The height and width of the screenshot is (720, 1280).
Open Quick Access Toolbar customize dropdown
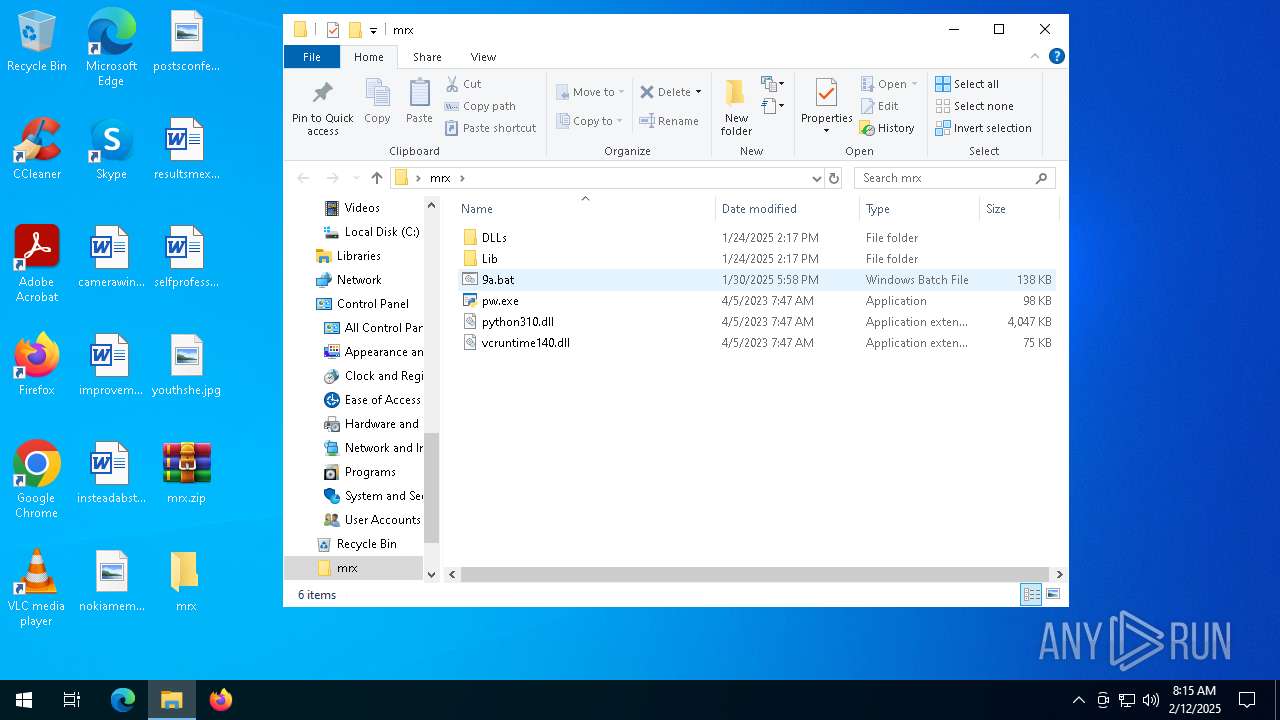pyautogui.click(x=373, y=30)
